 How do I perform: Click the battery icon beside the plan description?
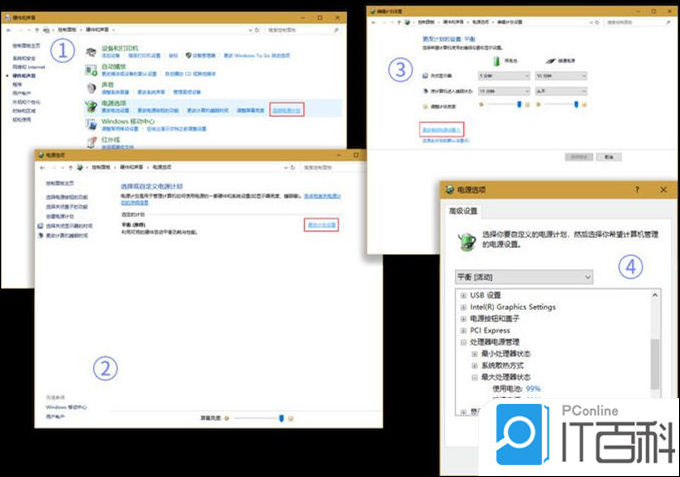(x=467, y=241)
